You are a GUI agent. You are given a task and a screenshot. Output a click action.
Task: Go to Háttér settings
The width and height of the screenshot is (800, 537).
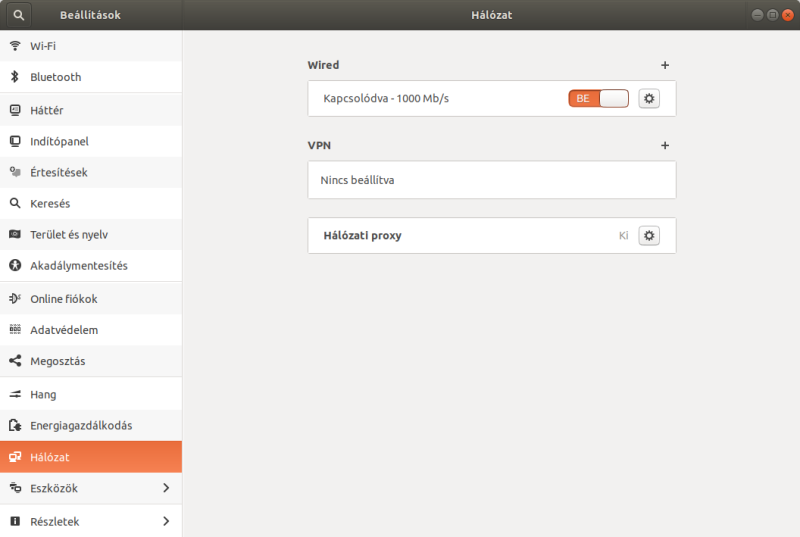tap(91, 110)
